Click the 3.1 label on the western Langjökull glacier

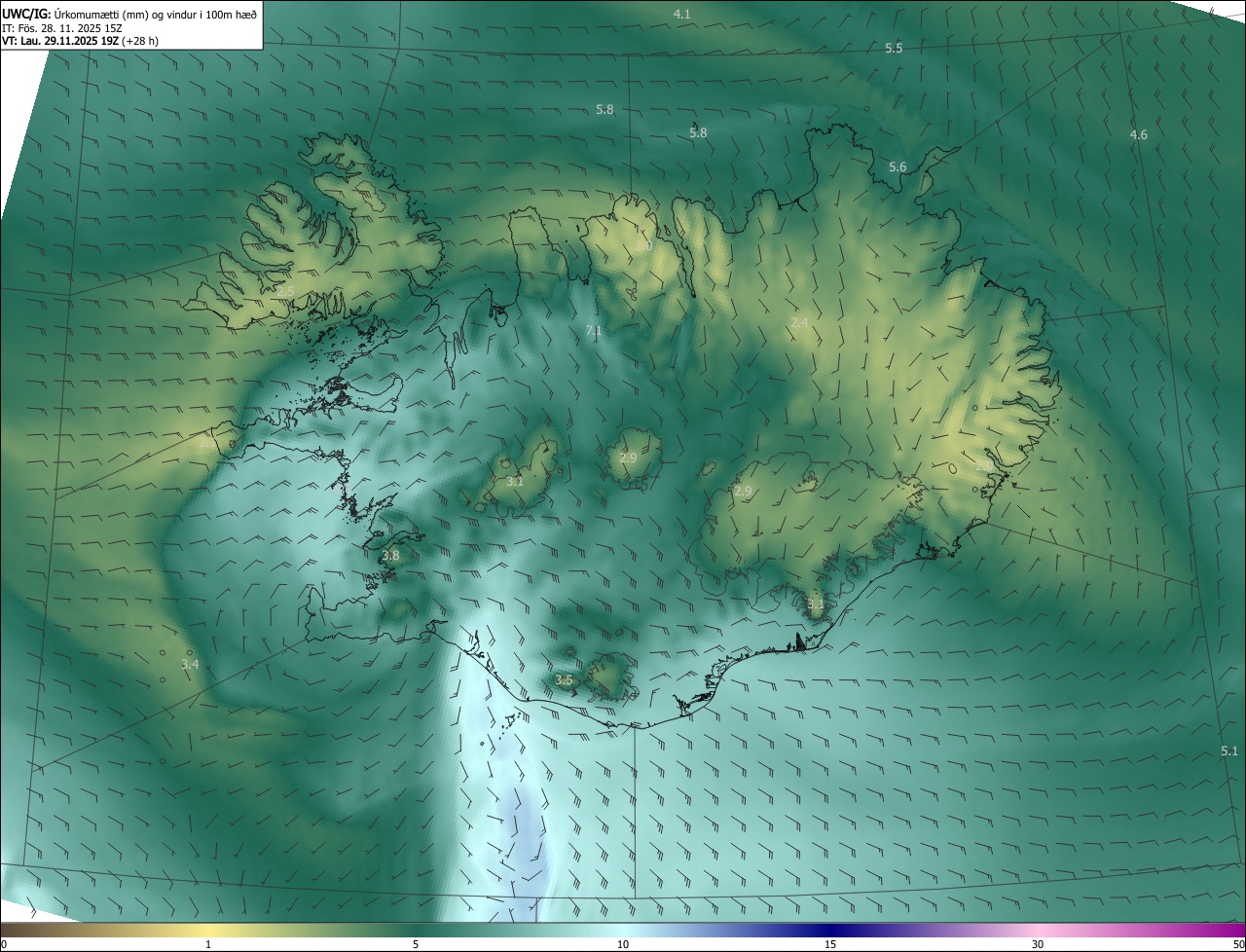tap(515, 481)
